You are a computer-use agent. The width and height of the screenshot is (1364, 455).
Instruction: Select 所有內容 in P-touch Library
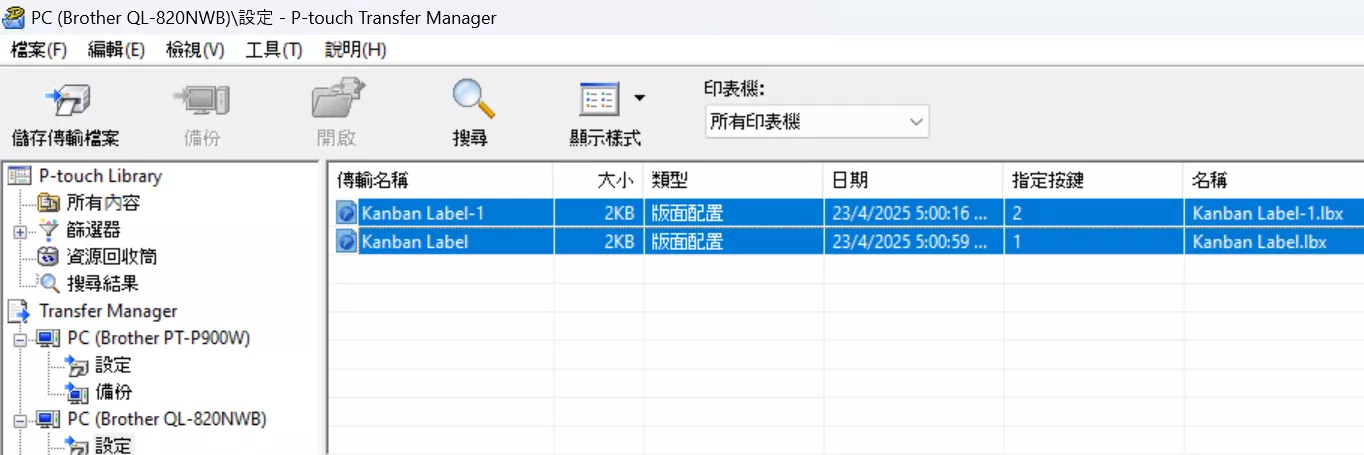(x=102, y=203)
